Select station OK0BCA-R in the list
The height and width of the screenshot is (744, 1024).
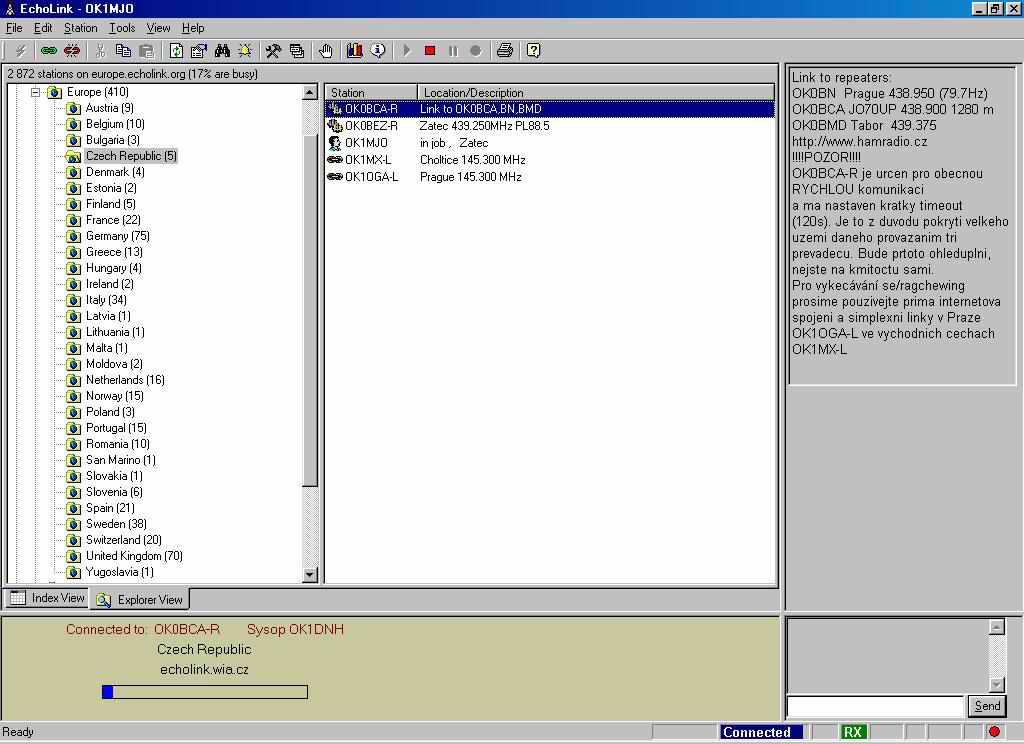(549, 109)
